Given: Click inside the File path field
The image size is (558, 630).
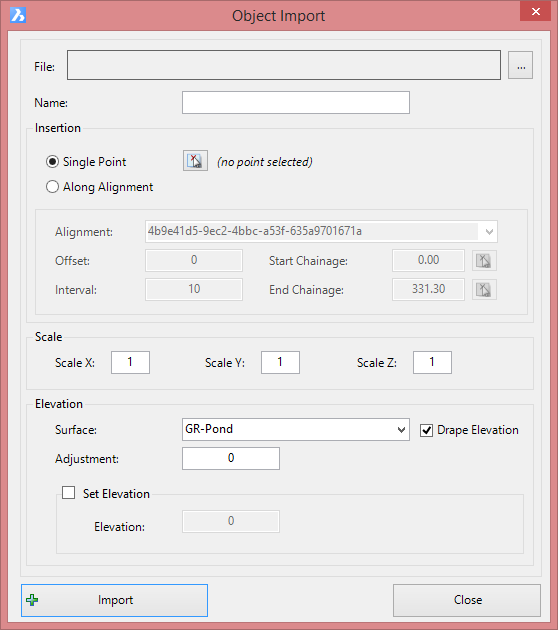Looking at the screenshot, I should [x=284, y=65].
